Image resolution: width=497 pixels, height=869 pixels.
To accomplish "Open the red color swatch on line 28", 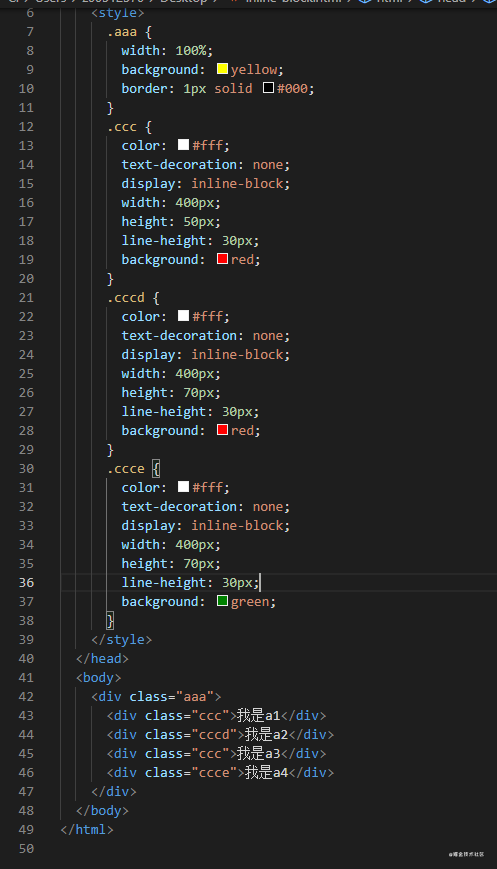I will (222, 430).
